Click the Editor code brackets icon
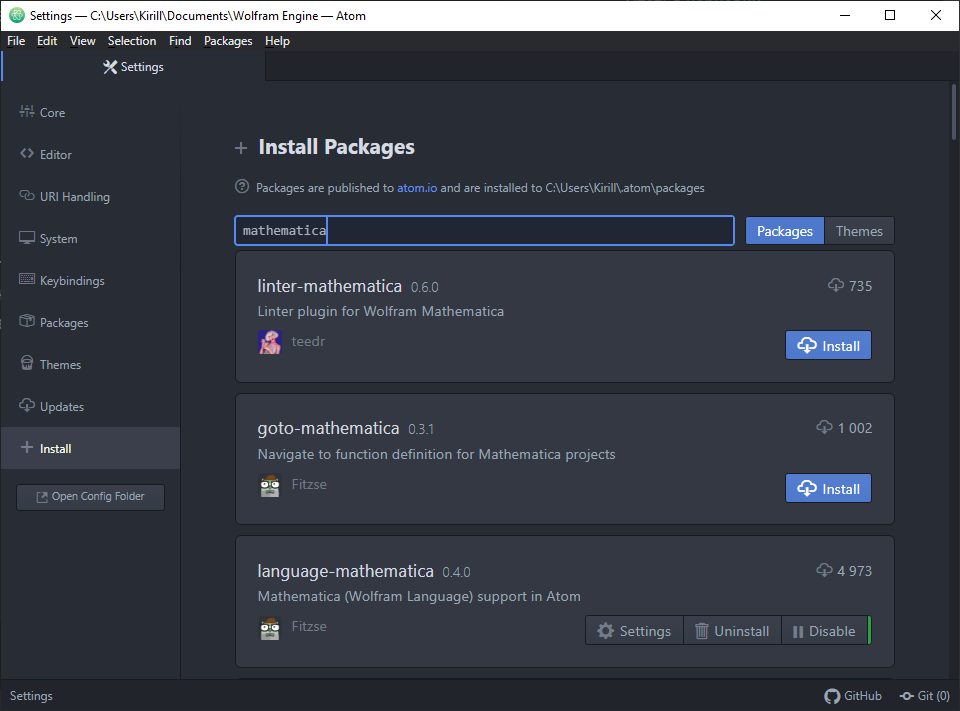This screenshot has height=711, width=960. pos(27,154)
